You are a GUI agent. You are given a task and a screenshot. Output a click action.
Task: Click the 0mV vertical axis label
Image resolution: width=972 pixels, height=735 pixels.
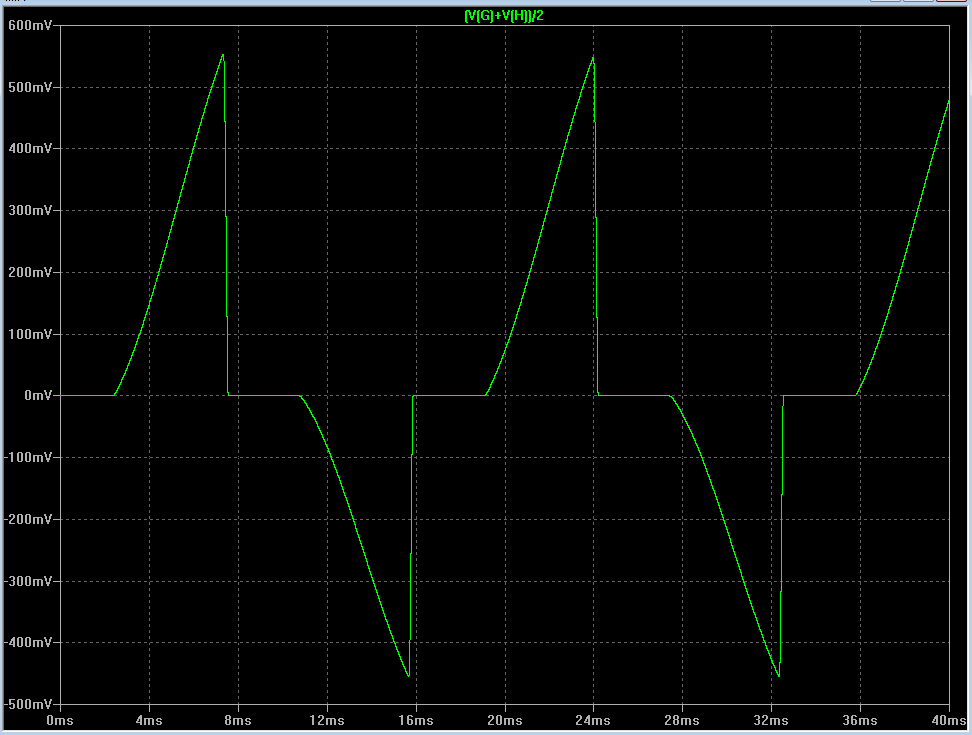pos(38,396)
